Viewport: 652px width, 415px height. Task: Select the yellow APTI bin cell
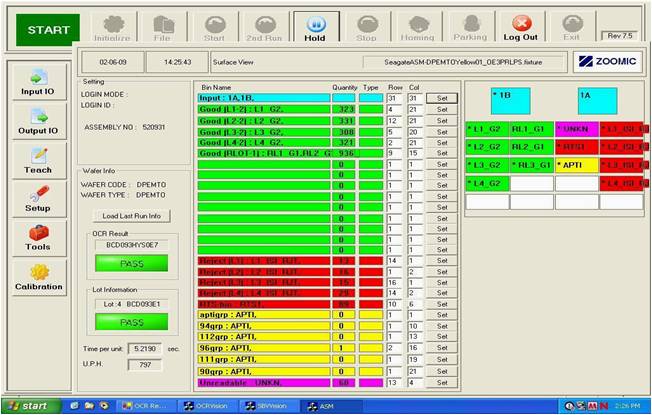(576, 165)
